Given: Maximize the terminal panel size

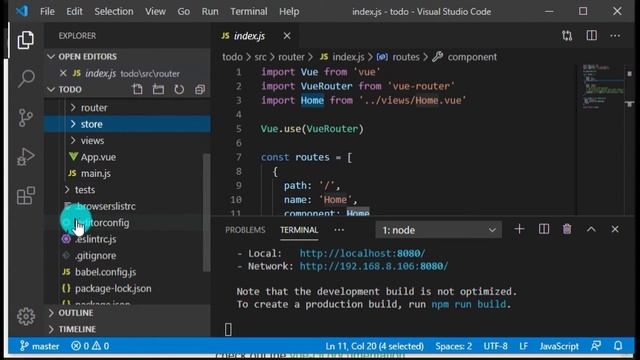Looking at the screenshot, I should pyautogui.click(x=591, y=229).
